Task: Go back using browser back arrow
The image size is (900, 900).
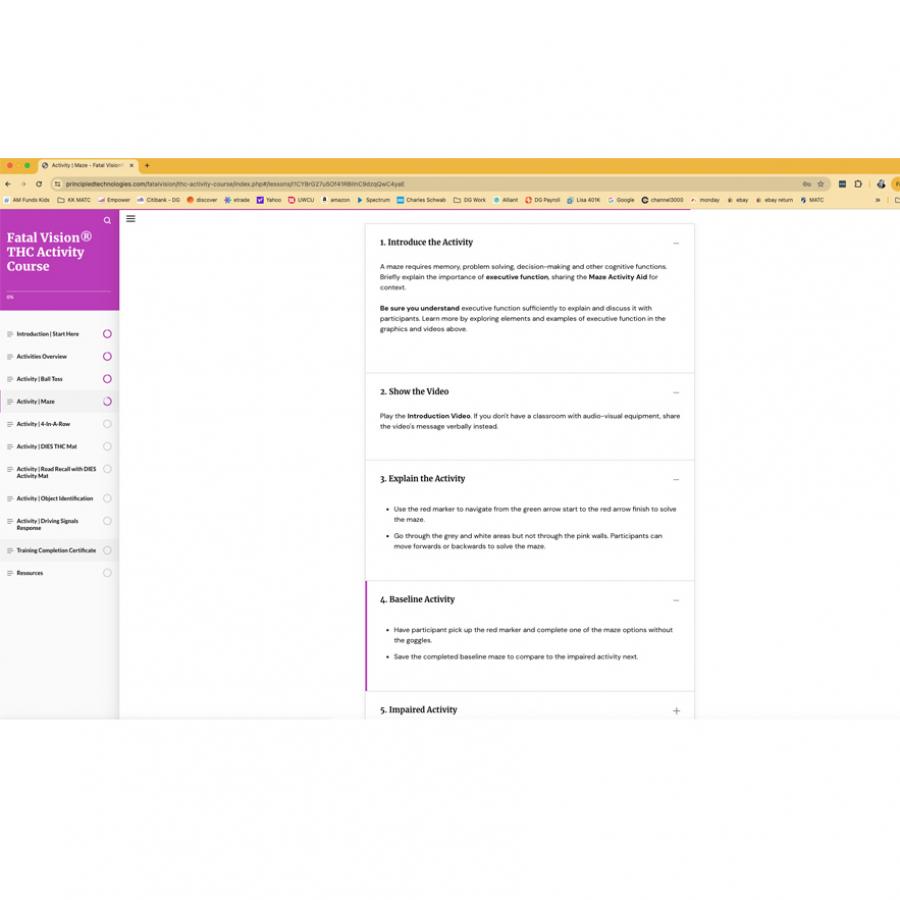Action: coord(9,184)
